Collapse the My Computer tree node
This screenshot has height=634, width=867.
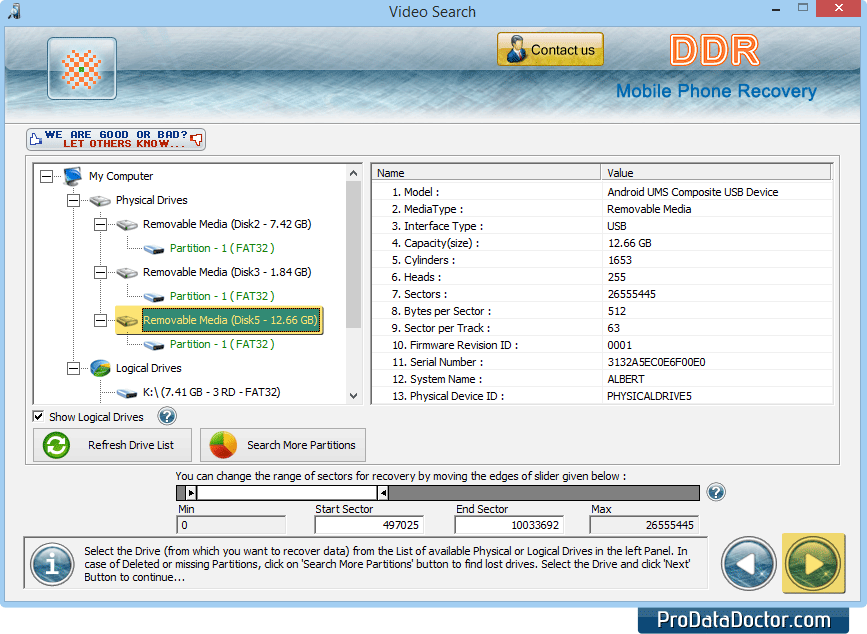[x=44, y=176]
